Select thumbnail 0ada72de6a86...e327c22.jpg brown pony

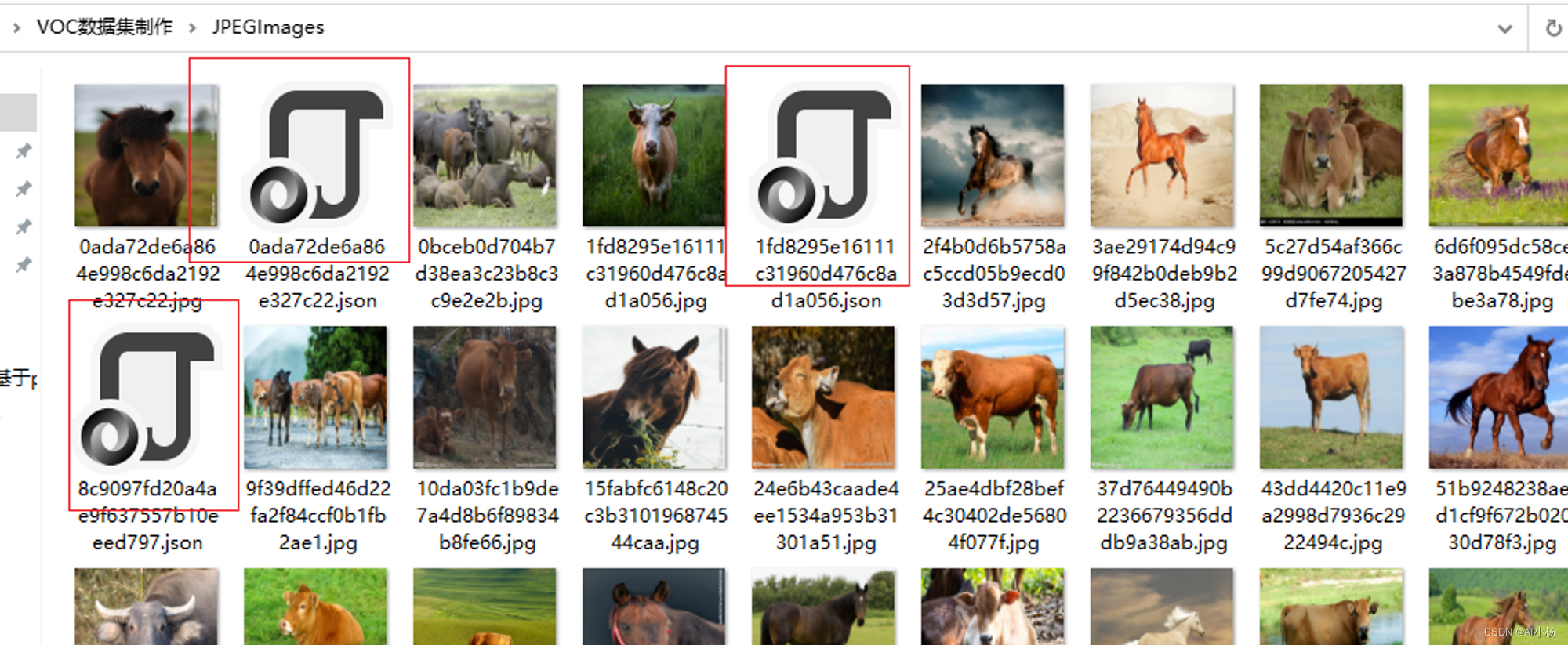click(x=147, y=155)
